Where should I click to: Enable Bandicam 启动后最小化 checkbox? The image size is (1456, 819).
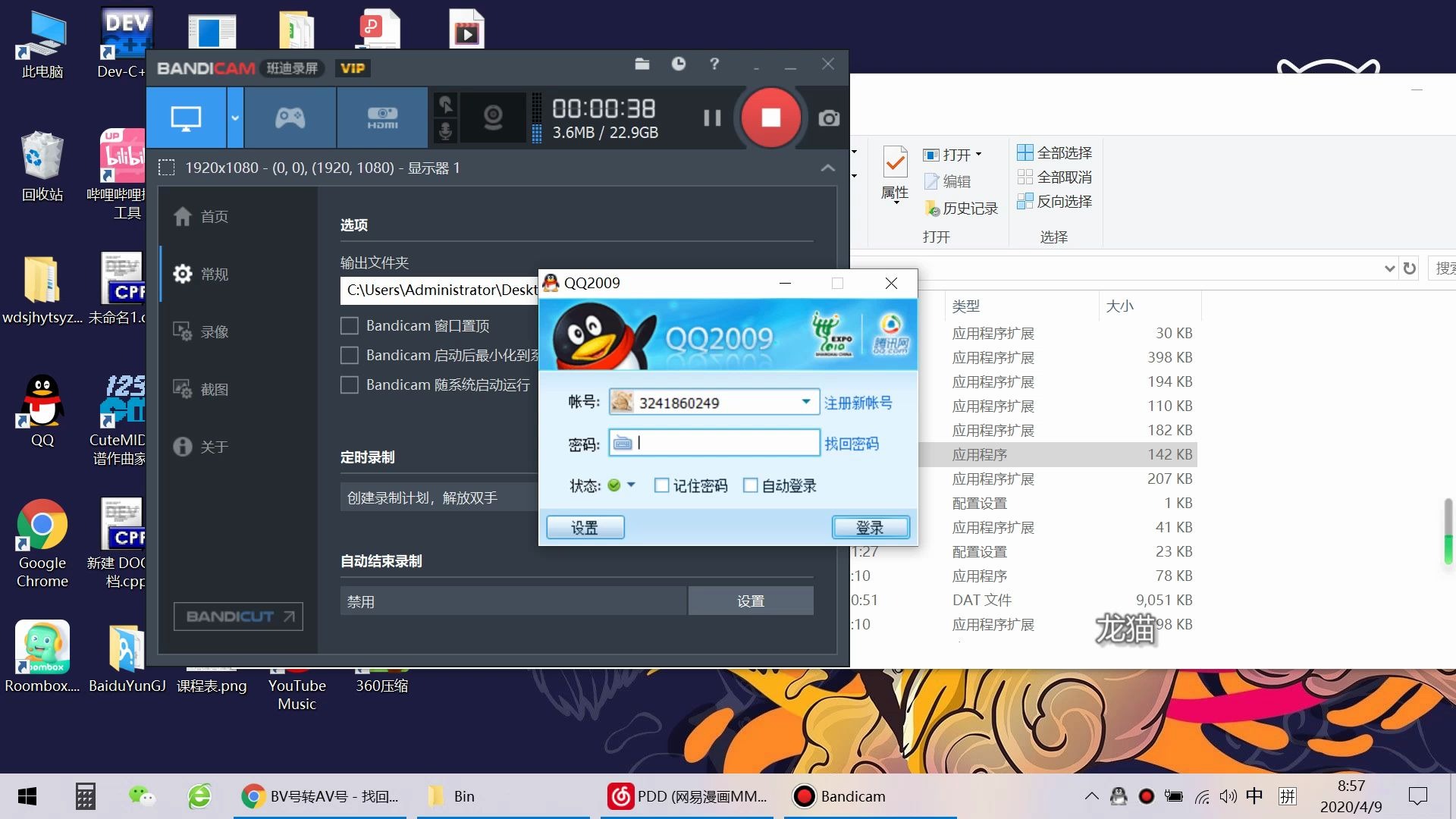pyautogui.click(x=349, y=356)
